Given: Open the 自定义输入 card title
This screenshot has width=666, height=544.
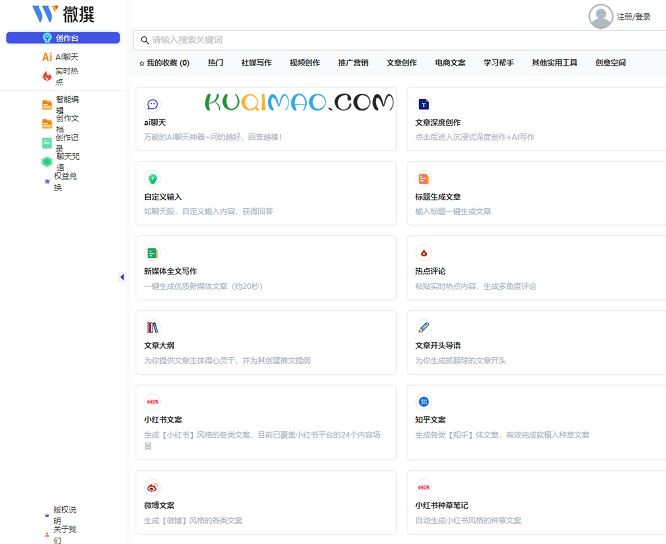Looking at the screenshot, I should (x=163, y=197).
